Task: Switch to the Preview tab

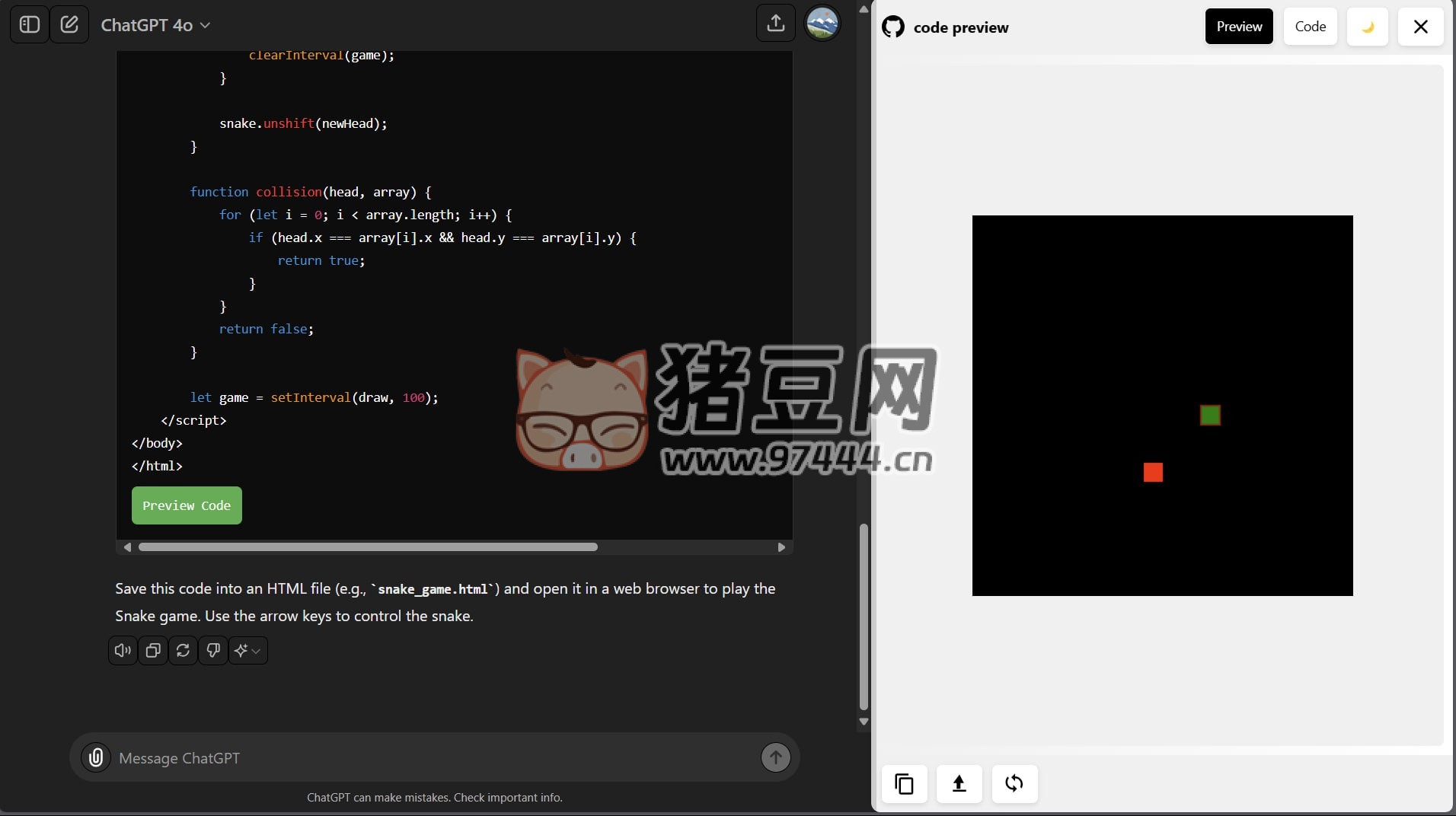Action: pyautogui.click(x=1238, y=27)
